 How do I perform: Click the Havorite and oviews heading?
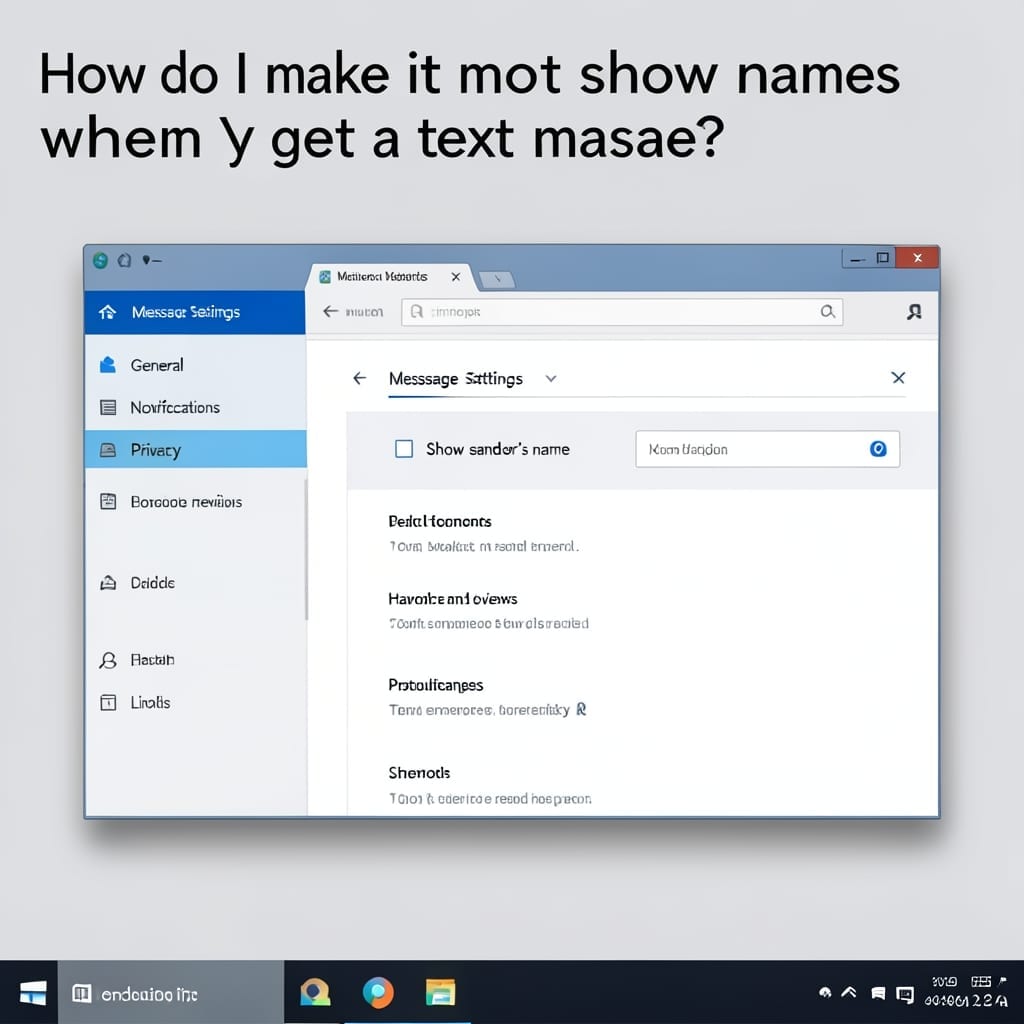point(453,599)
